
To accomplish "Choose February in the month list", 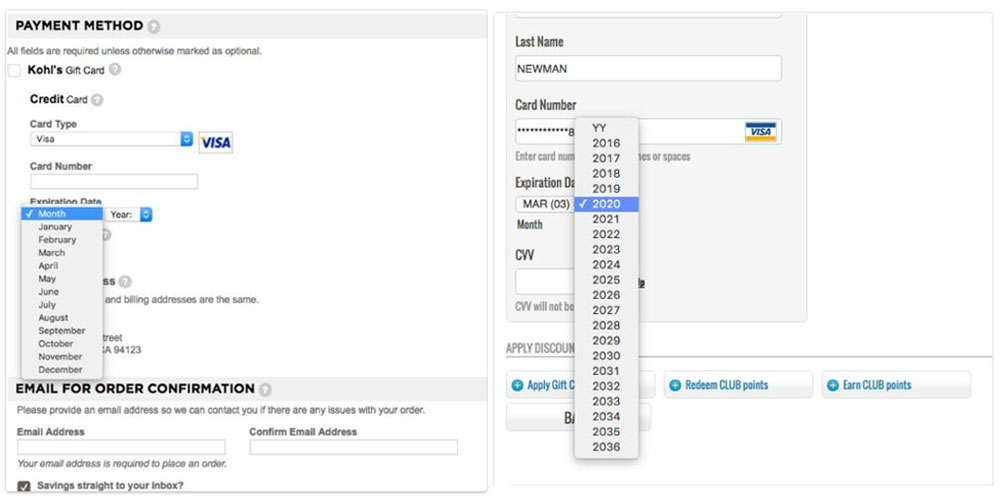I will click(x=62, y=240).
